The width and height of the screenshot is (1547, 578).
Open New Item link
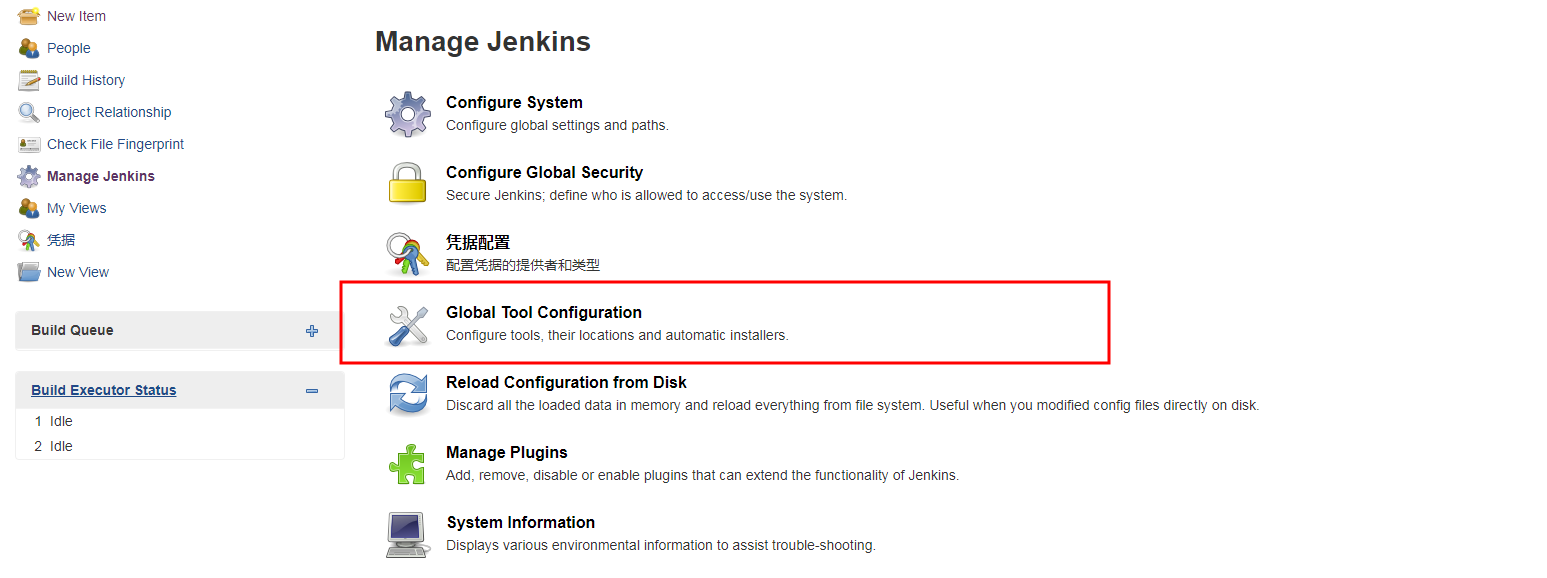(x=76, y=16)
